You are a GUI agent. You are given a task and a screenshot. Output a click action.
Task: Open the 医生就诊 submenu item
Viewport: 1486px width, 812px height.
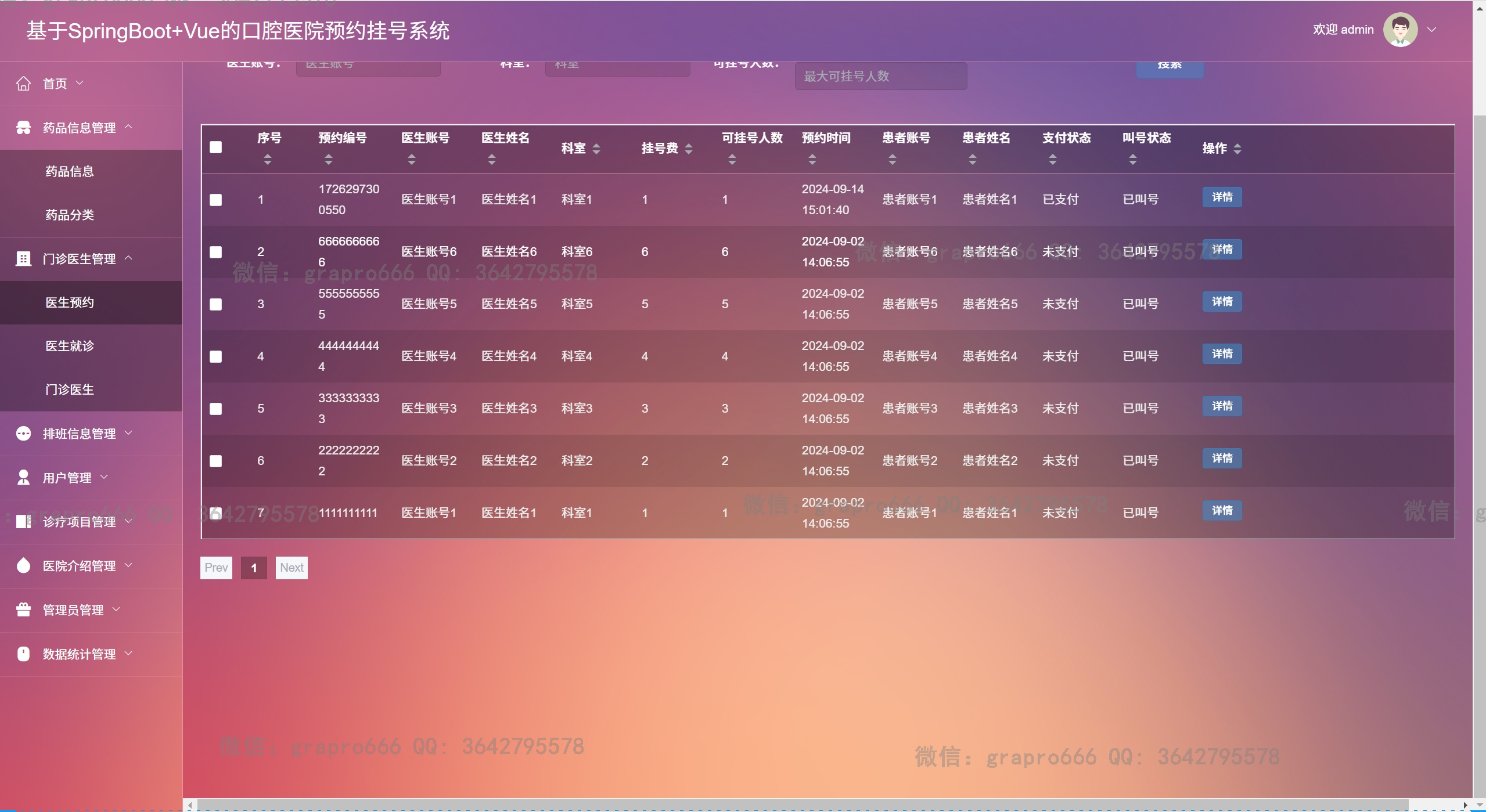[x=70, y=346]
